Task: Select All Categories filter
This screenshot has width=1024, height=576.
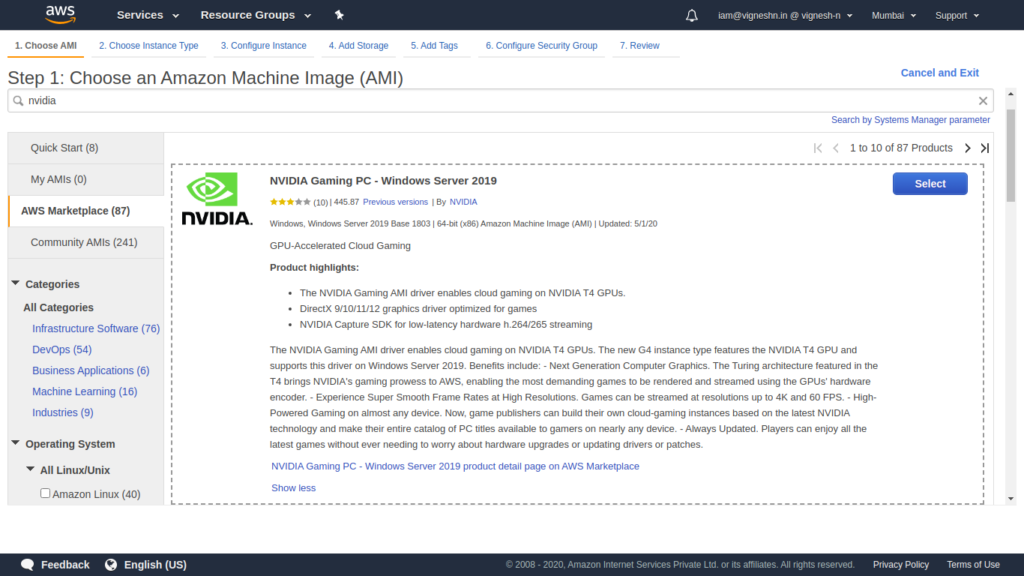Action: [58, 308]
